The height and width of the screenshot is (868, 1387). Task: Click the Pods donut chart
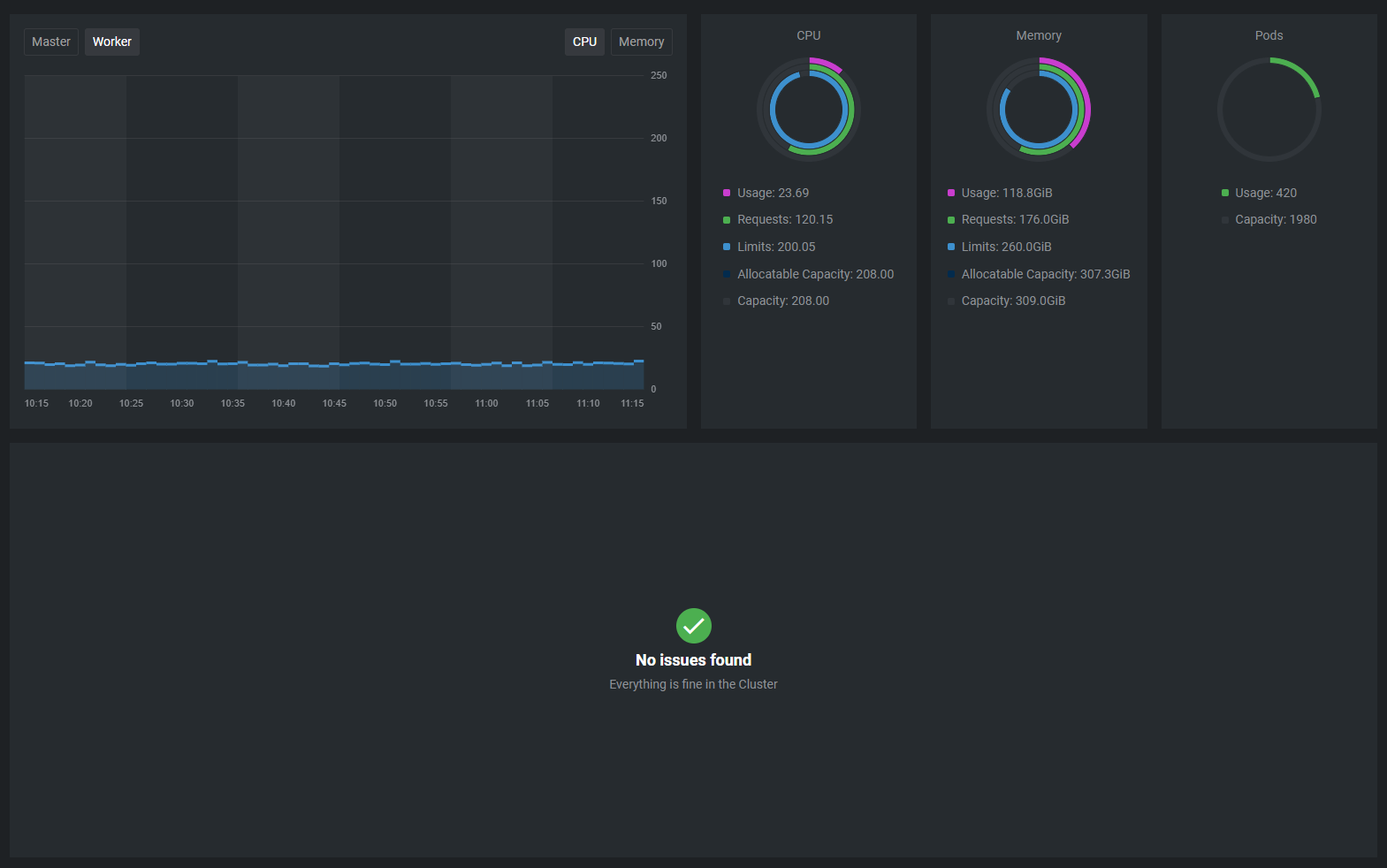[1269, 110]
